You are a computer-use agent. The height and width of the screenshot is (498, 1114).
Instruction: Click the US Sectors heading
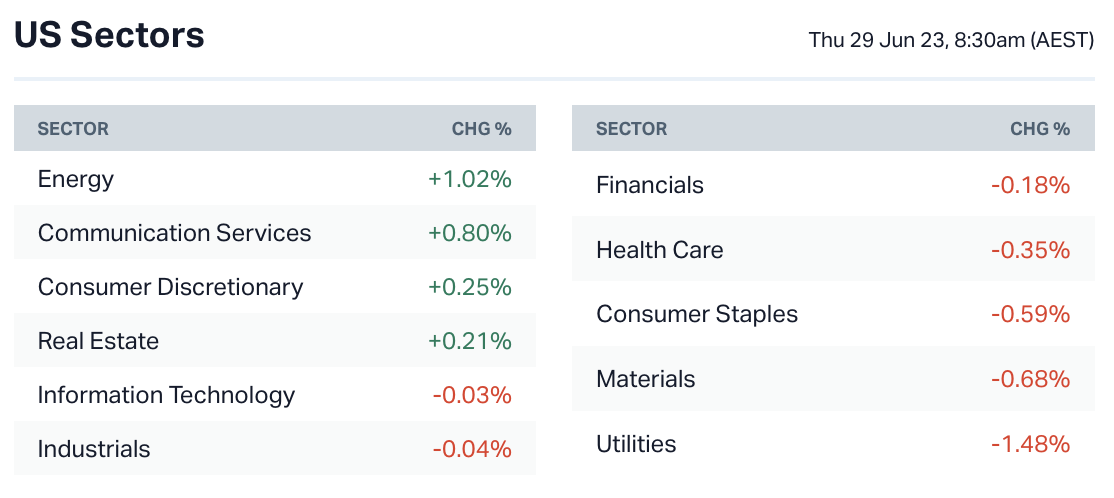[x=109, y=36]
